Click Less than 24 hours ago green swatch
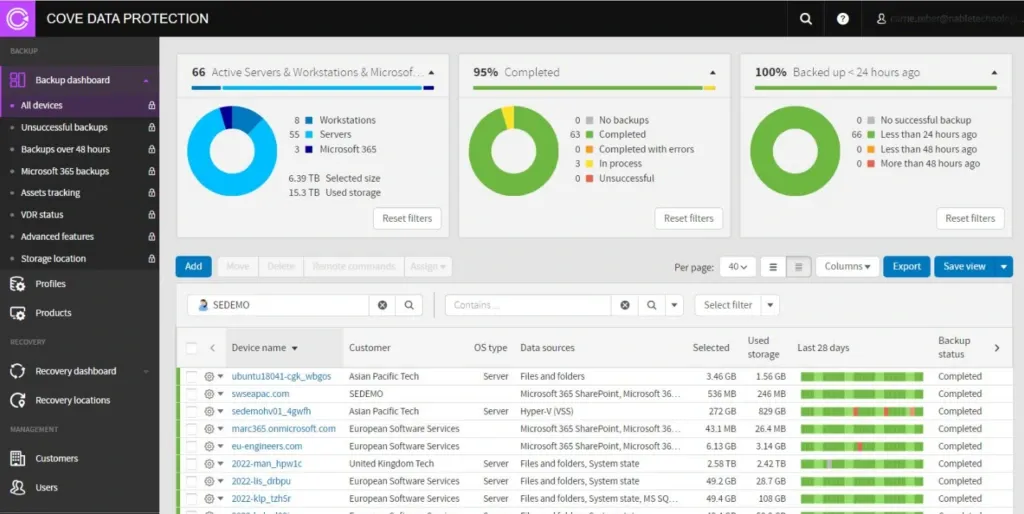 click(871, 135)
